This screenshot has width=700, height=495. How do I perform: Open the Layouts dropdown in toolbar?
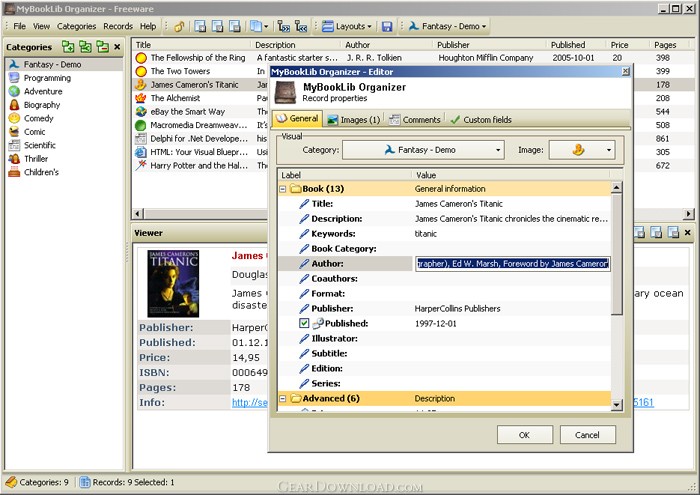click(347, 27)
